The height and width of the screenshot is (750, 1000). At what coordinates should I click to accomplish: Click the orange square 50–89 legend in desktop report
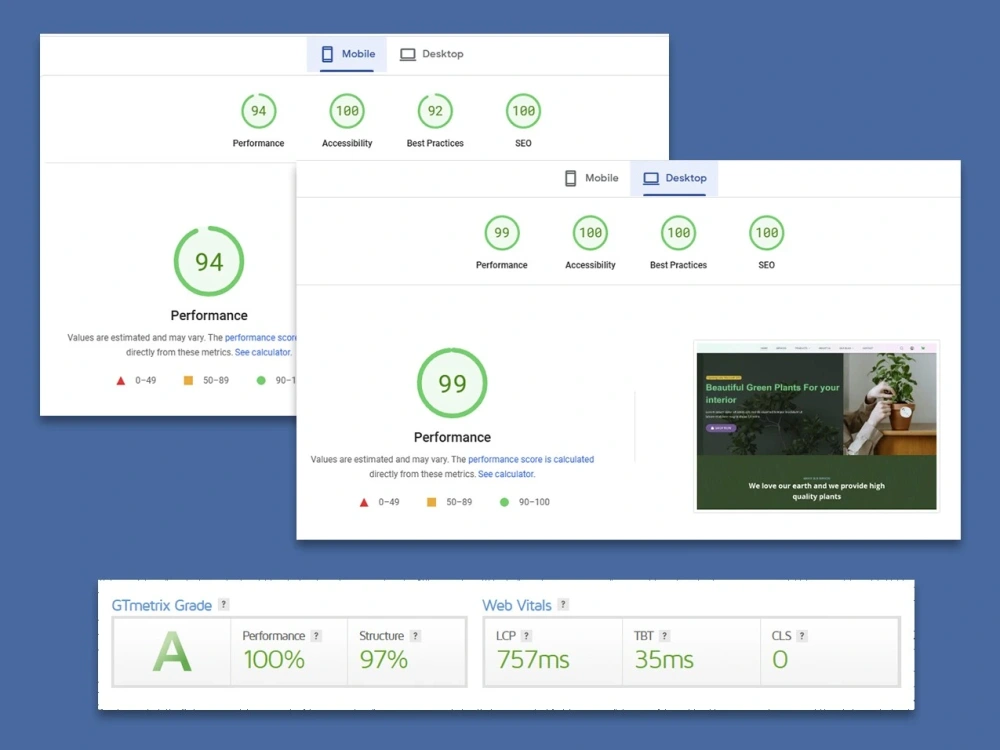[450, 503]
